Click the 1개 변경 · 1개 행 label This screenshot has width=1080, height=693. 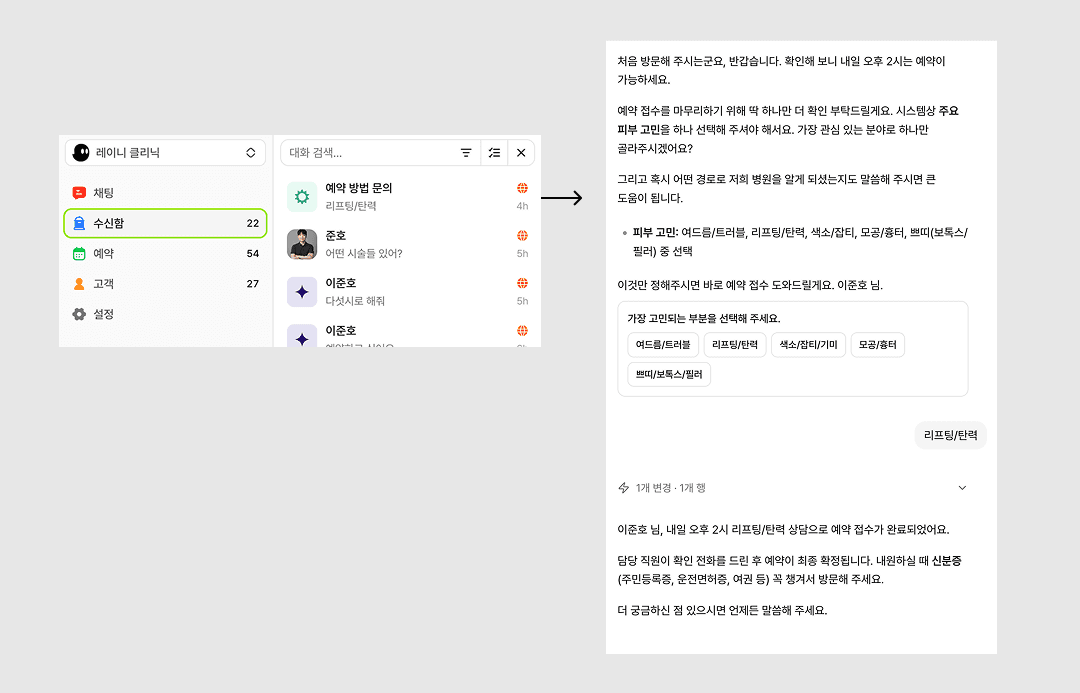tap(671, 488)
